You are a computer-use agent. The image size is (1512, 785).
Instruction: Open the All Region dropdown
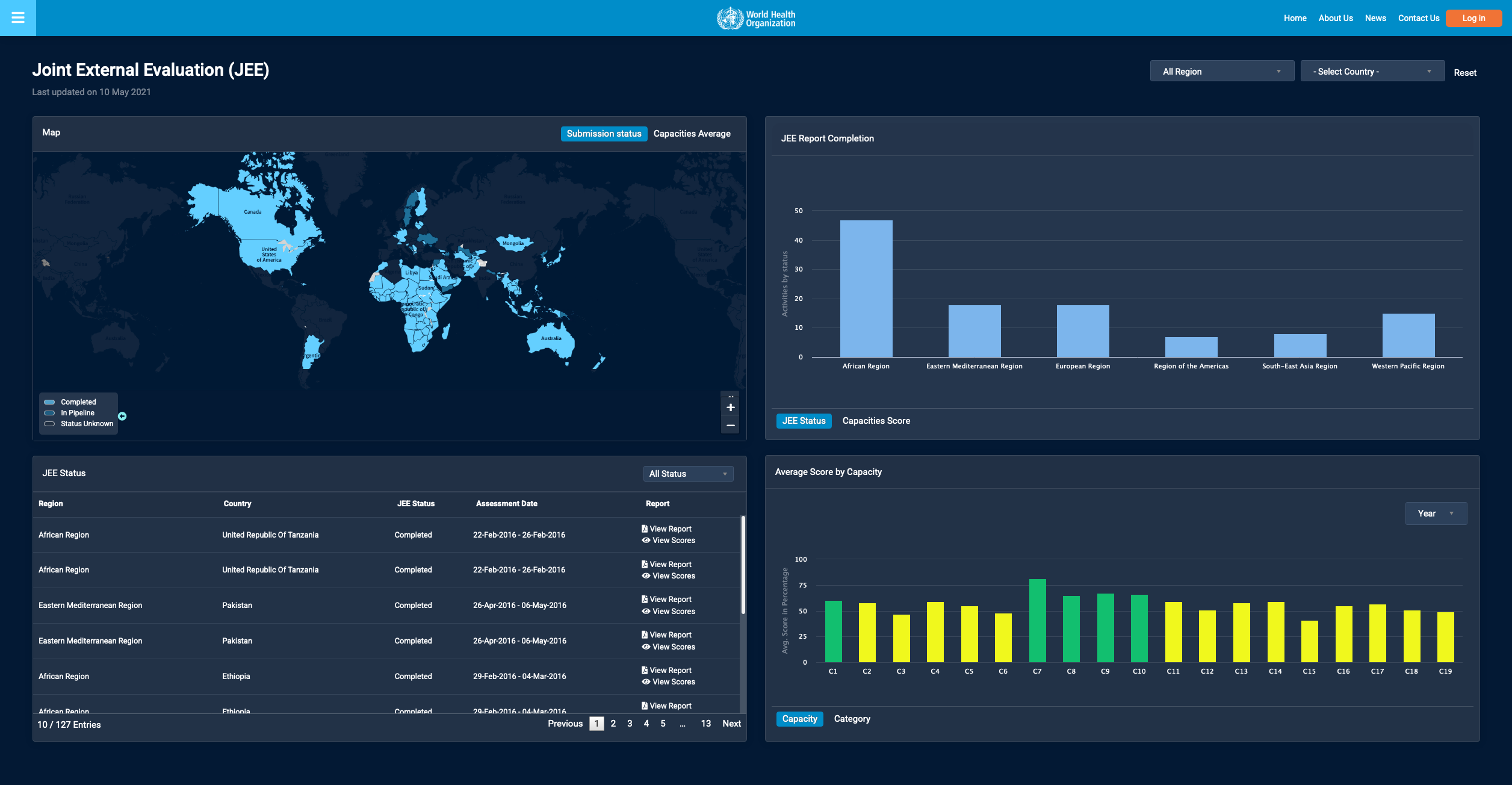[x=1221, y=72]
